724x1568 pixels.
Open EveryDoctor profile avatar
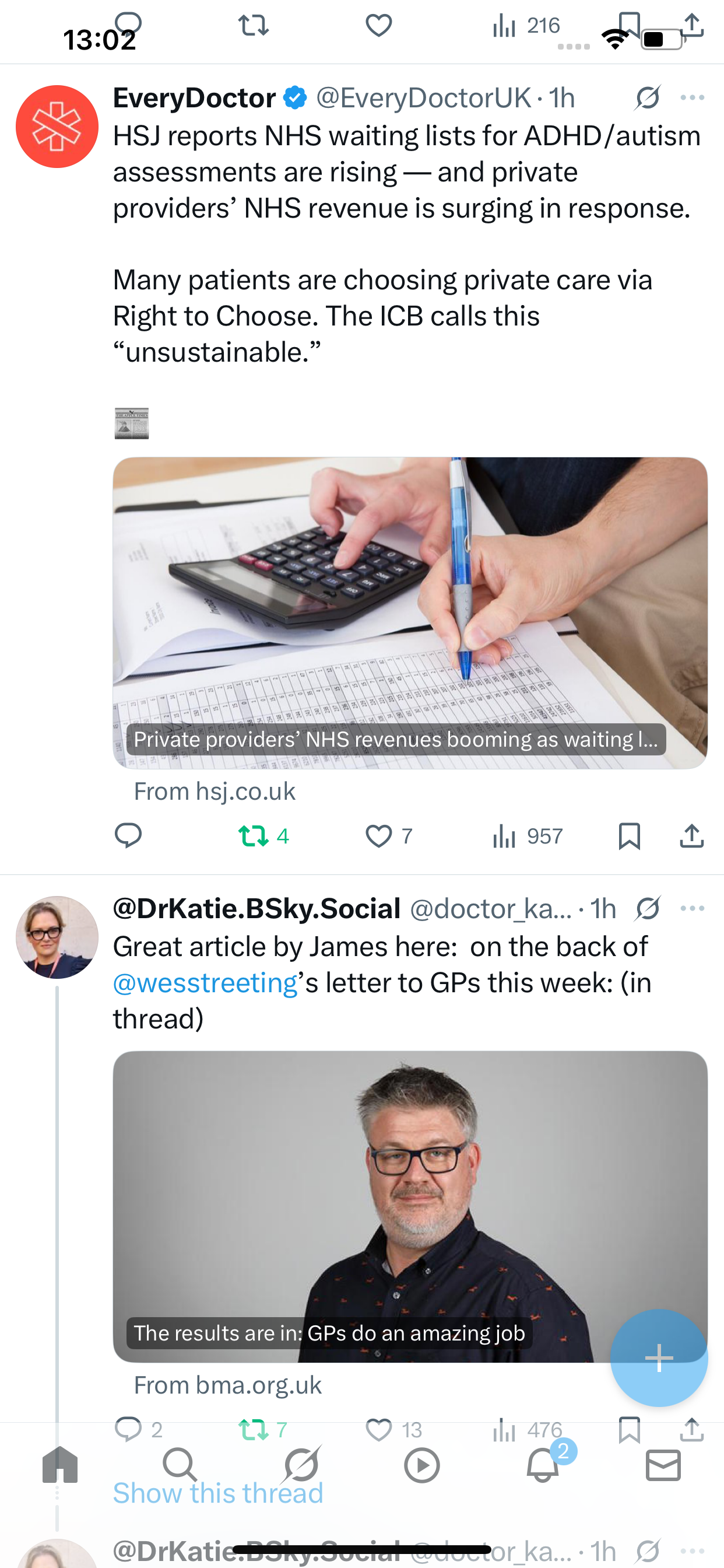click(57, 127)
